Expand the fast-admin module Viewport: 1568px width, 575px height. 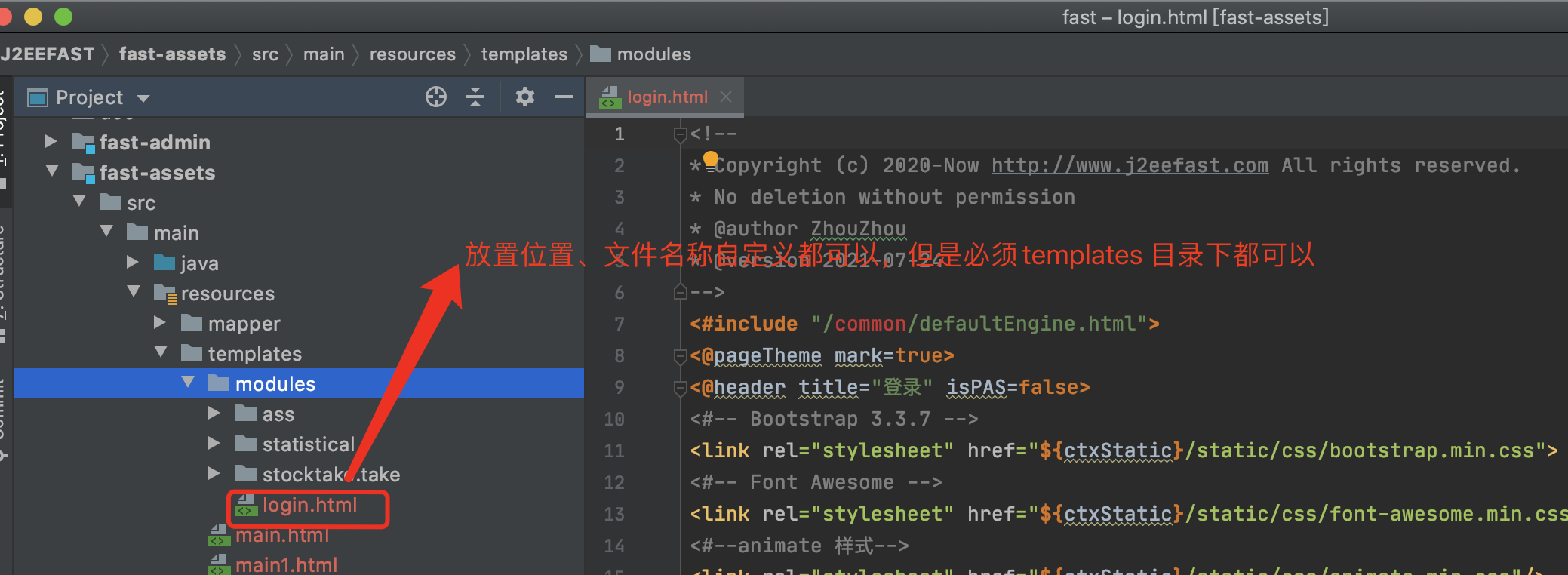tap(51, 141)
